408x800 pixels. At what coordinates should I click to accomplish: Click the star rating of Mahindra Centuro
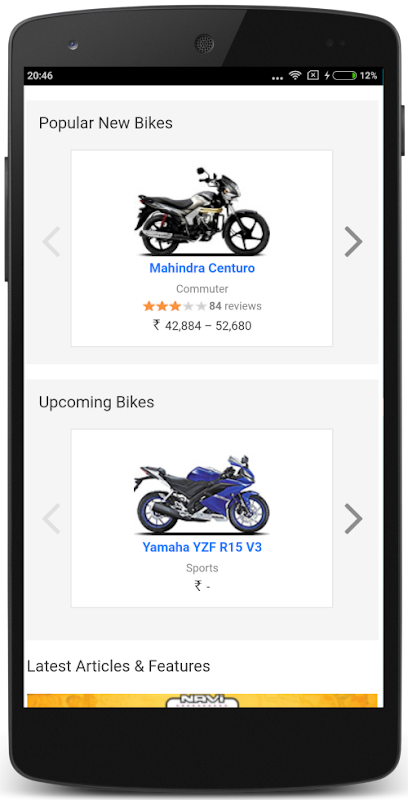pyautogui.click(x=174, y=306)
